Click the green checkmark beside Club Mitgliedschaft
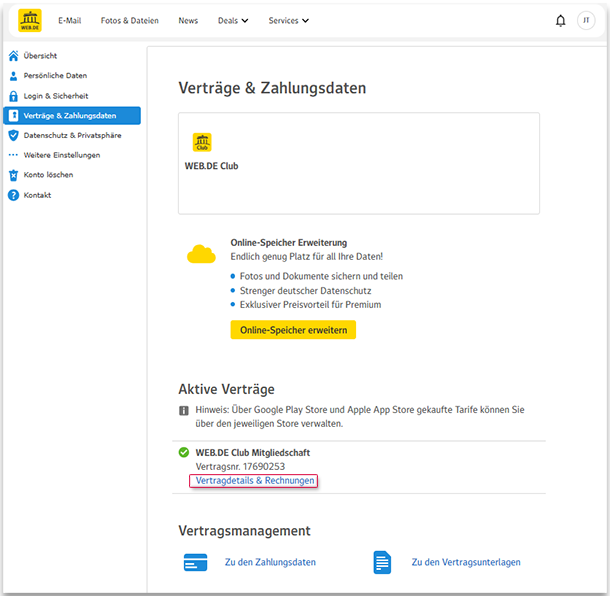The image size is (610, 596). coord(184,452)
